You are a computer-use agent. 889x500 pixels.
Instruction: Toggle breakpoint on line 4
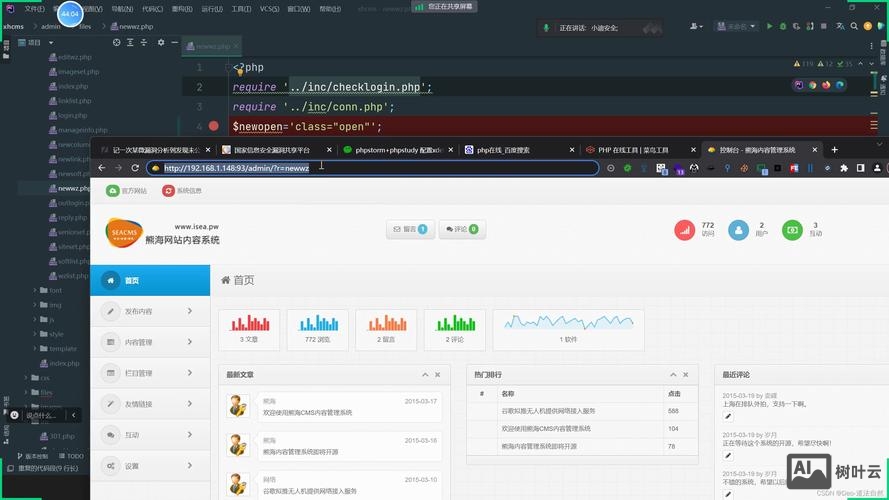[x=214, y=126]
